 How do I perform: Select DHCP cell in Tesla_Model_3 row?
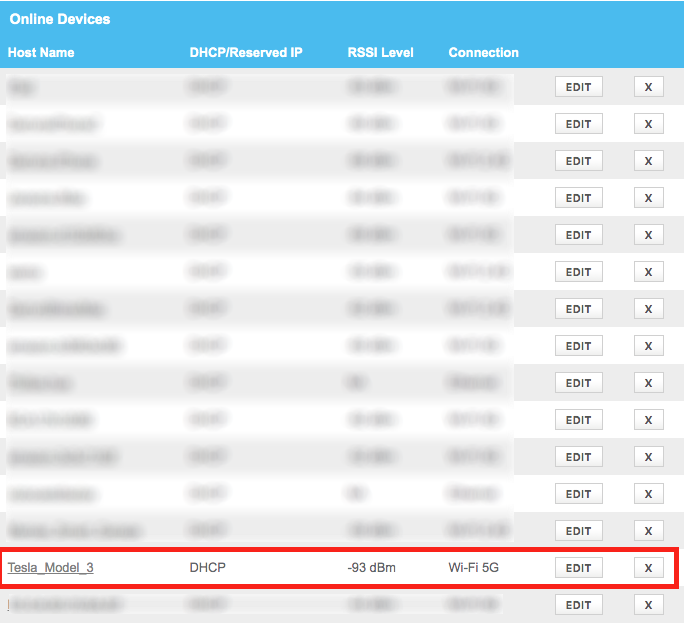coord(208,567)
